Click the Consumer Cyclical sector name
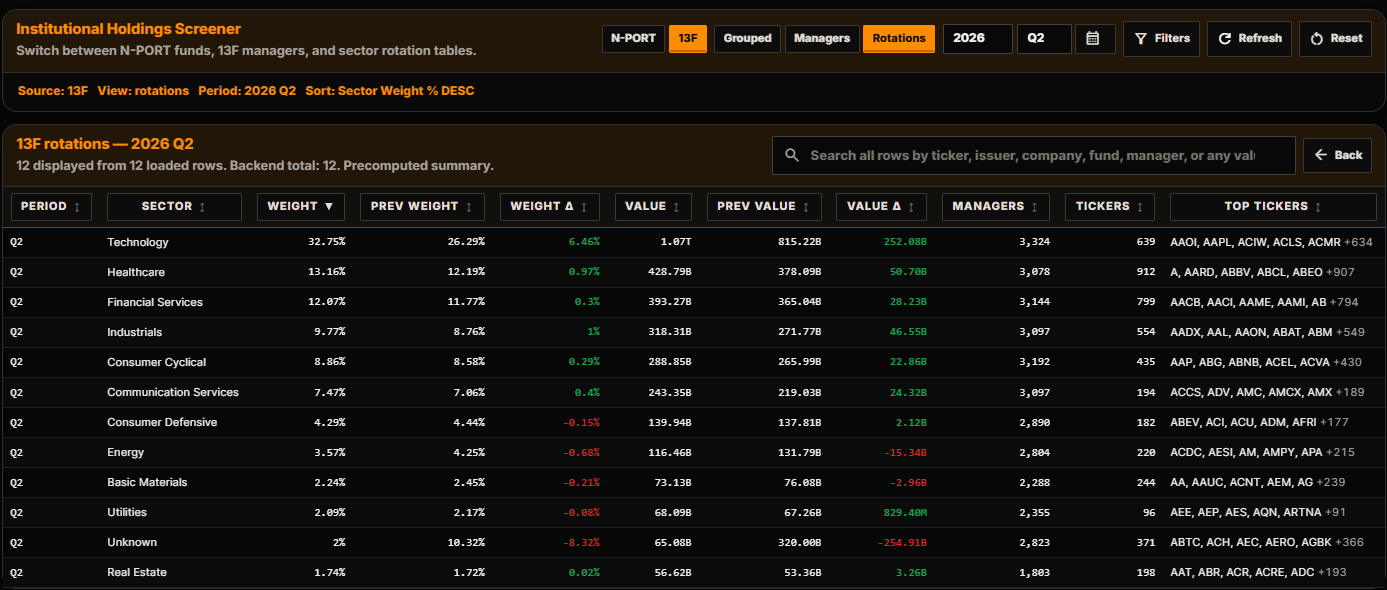 pyautogui.click(x=157, y=362)
